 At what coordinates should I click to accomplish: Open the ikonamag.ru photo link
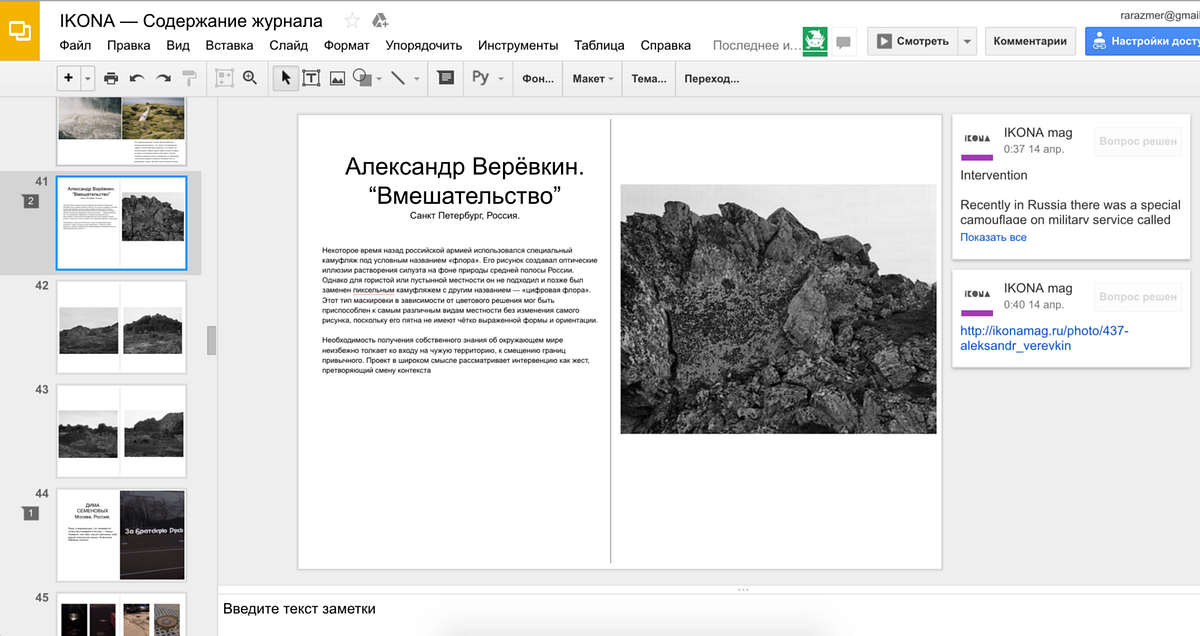[1044, 338]
